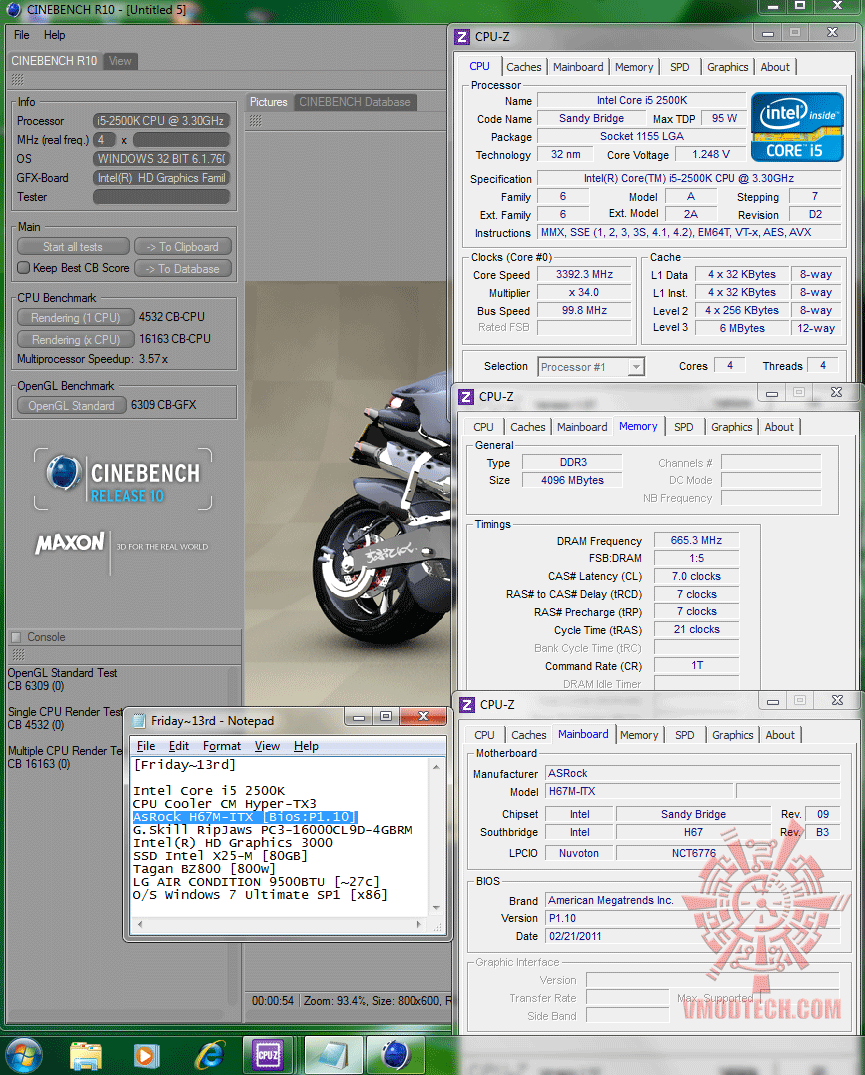
Task: Click Manufacturer value ASRock
Action: click(692, 773)
